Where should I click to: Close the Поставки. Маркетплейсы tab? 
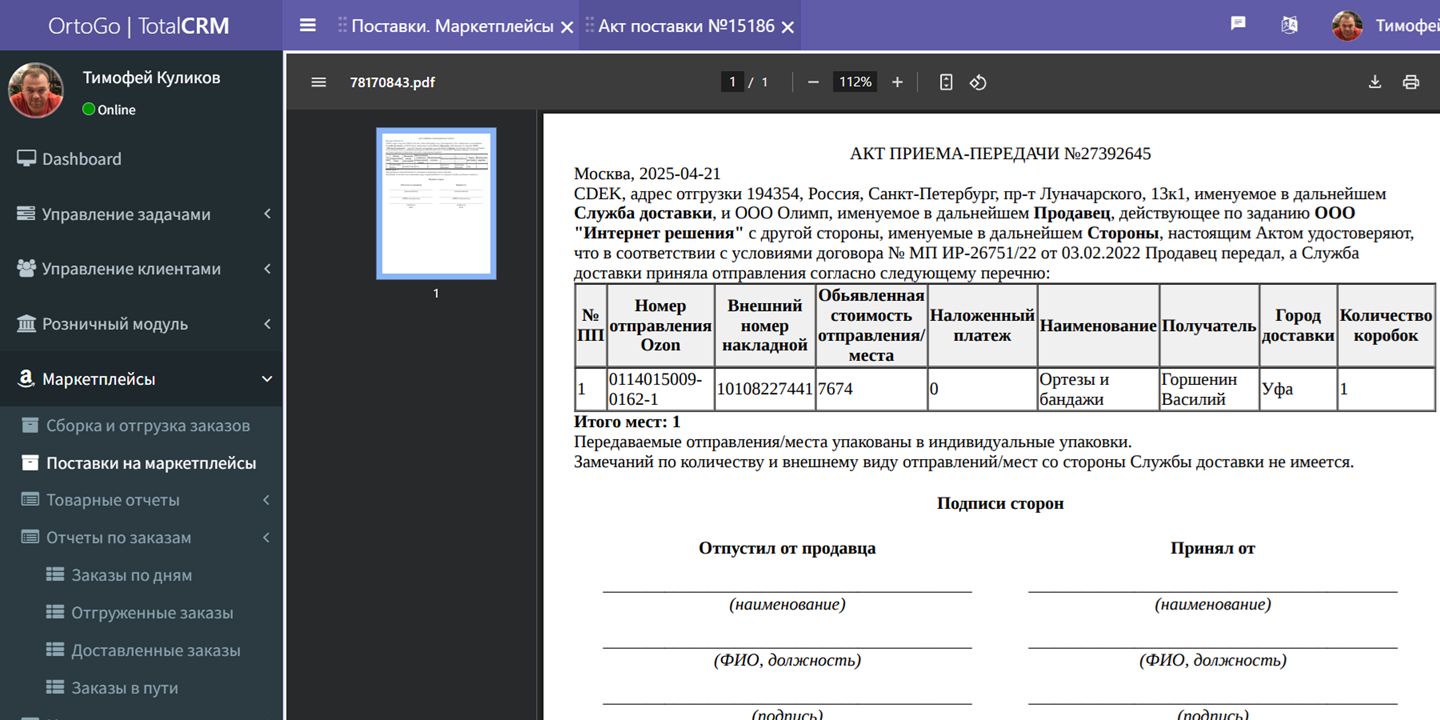[x=567, y=27]
